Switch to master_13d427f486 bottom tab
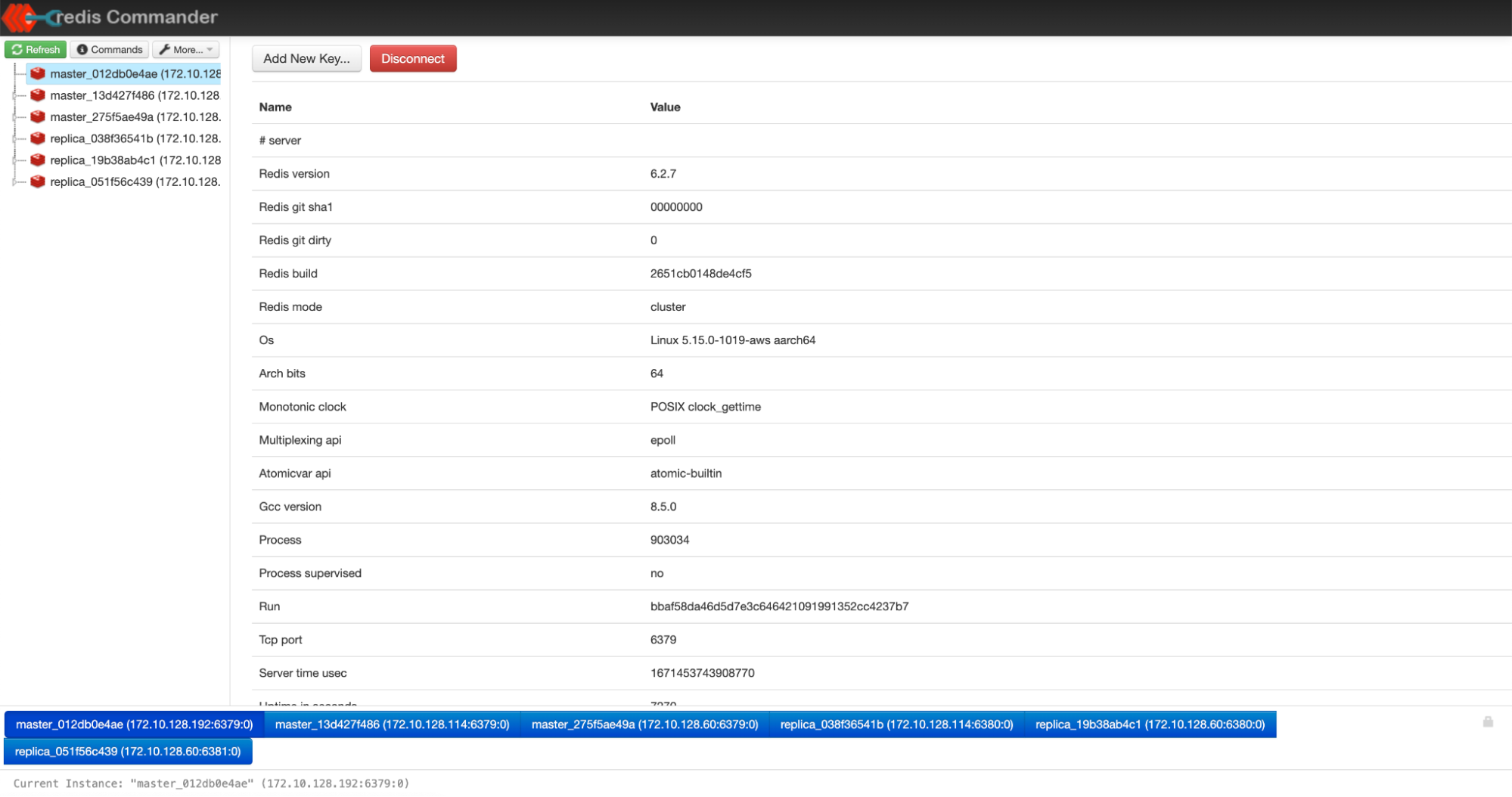The height and width of the screenshot is (797, 1512). (393, 724)
